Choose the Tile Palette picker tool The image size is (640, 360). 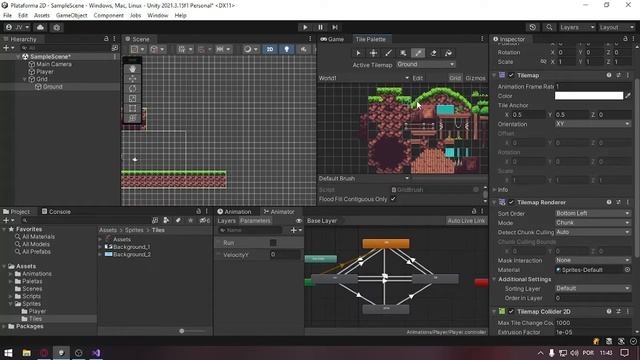click(x=418, y=53)
